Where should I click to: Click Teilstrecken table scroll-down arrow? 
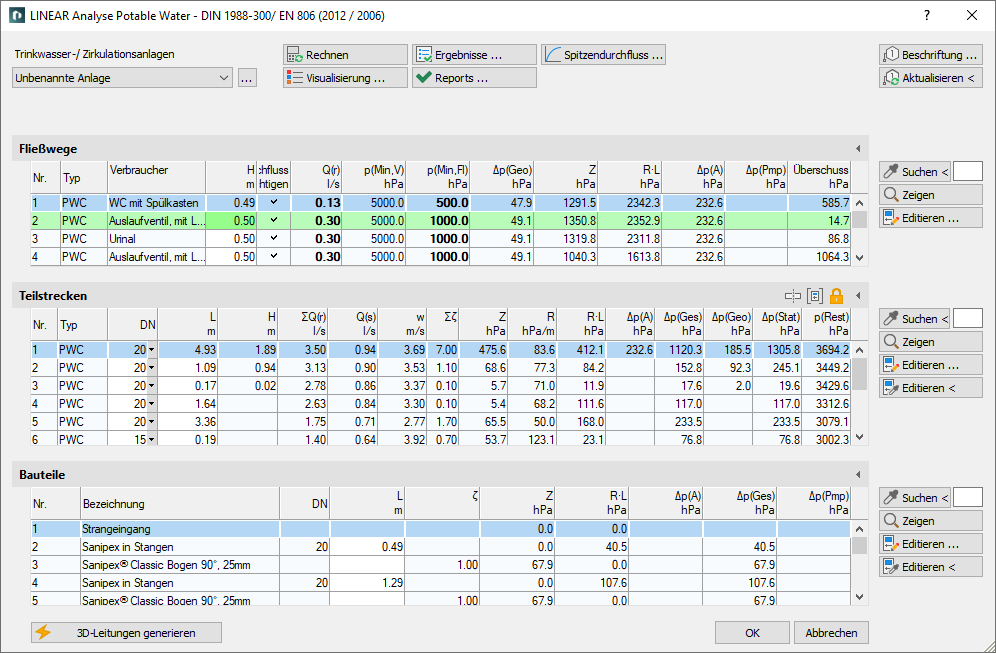(859, 437)
